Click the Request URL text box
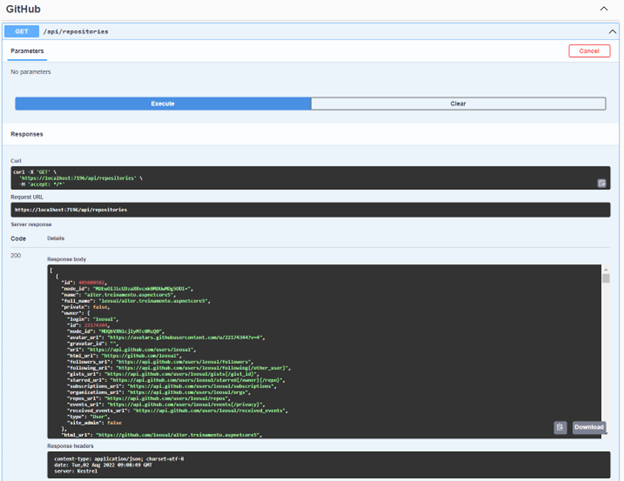Screen dimensions: 624x481 310,210
